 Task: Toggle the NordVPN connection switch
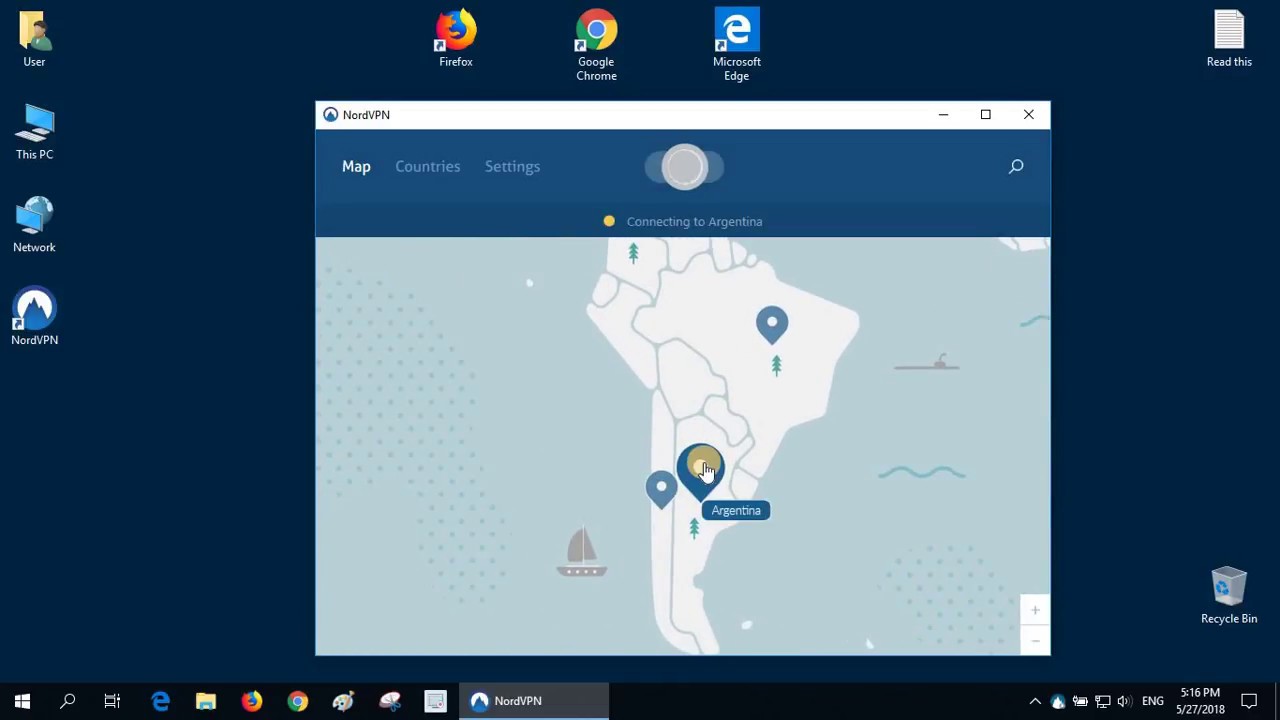685,167
